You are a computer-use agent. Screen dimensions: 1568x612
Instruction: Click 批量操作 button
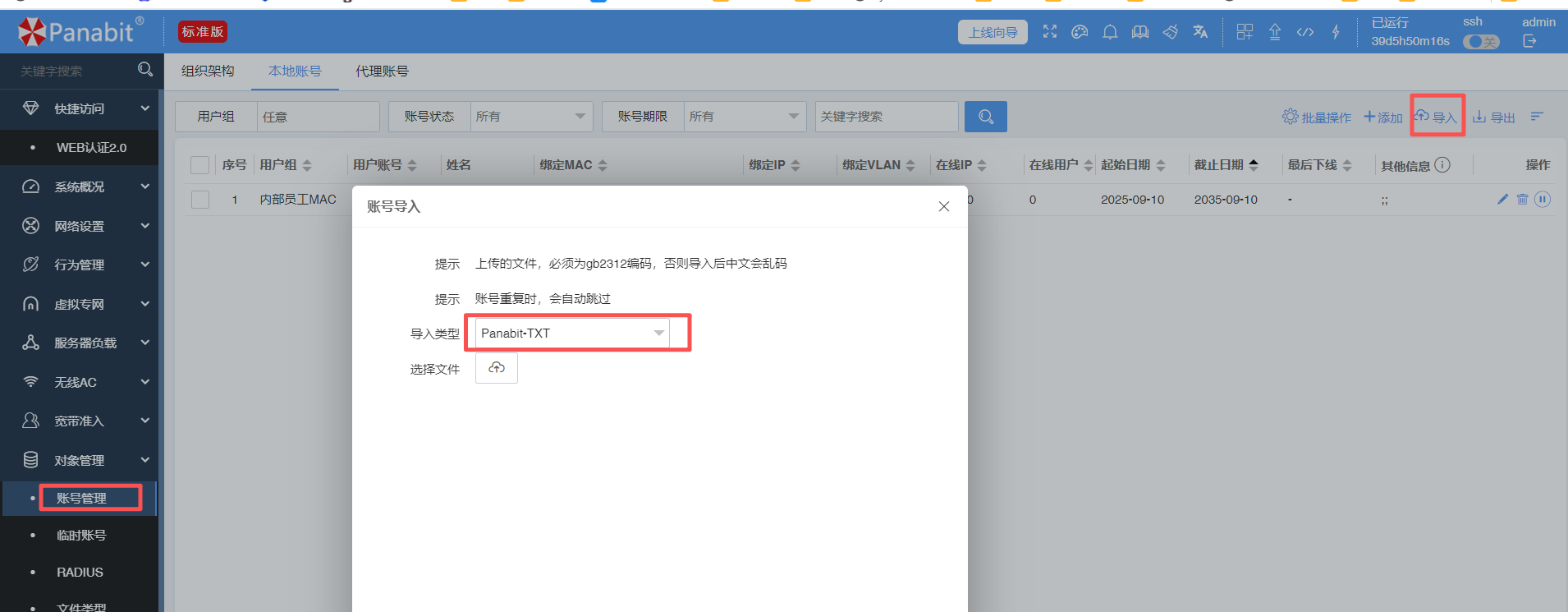coord(1317,117)
